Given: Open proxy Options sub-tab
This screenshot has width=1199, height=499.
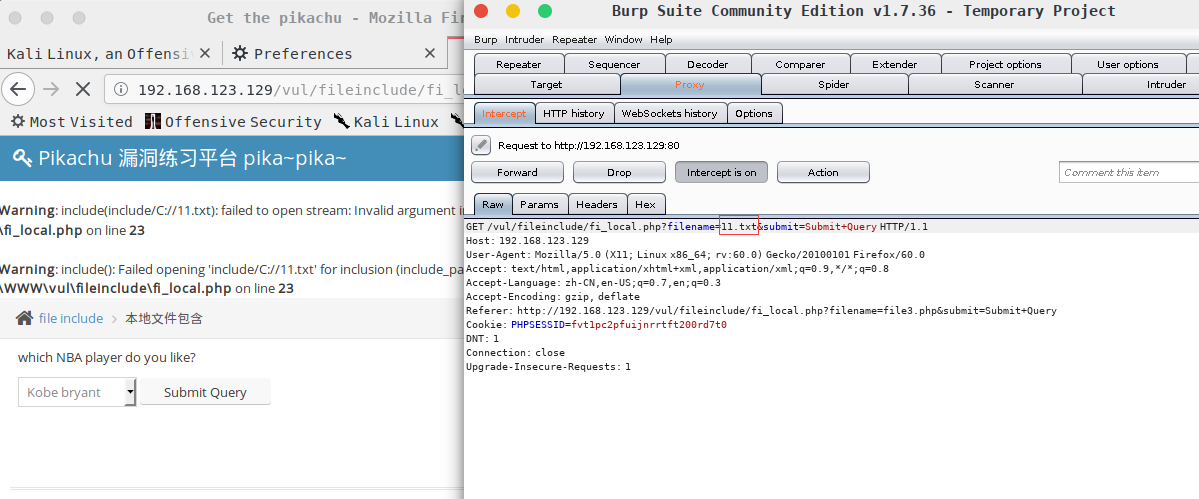Looking at the screenshot, I should [x=754, y=113].
